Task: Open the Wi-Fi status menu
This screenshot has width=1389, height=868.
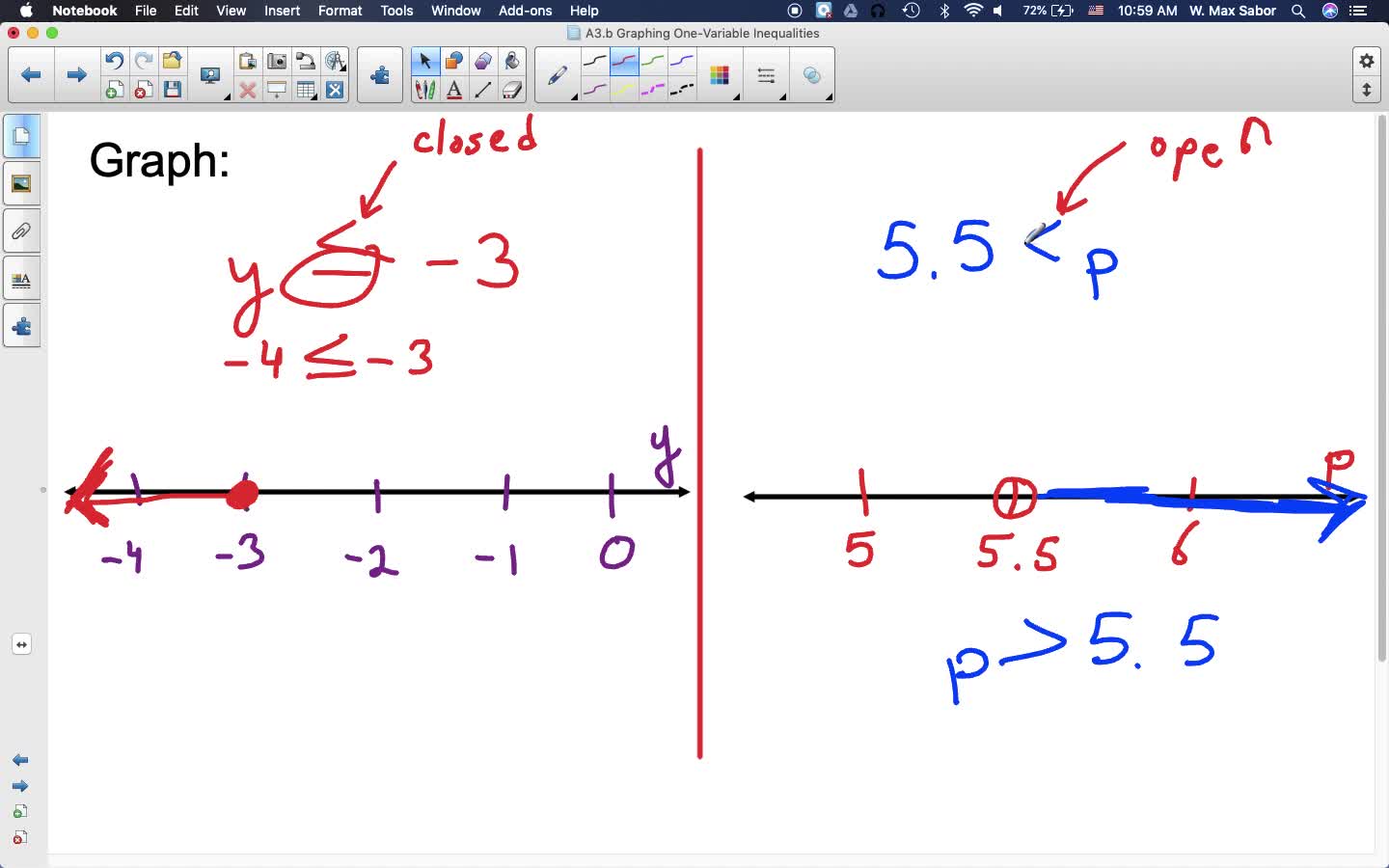Action: pos(973,11)
